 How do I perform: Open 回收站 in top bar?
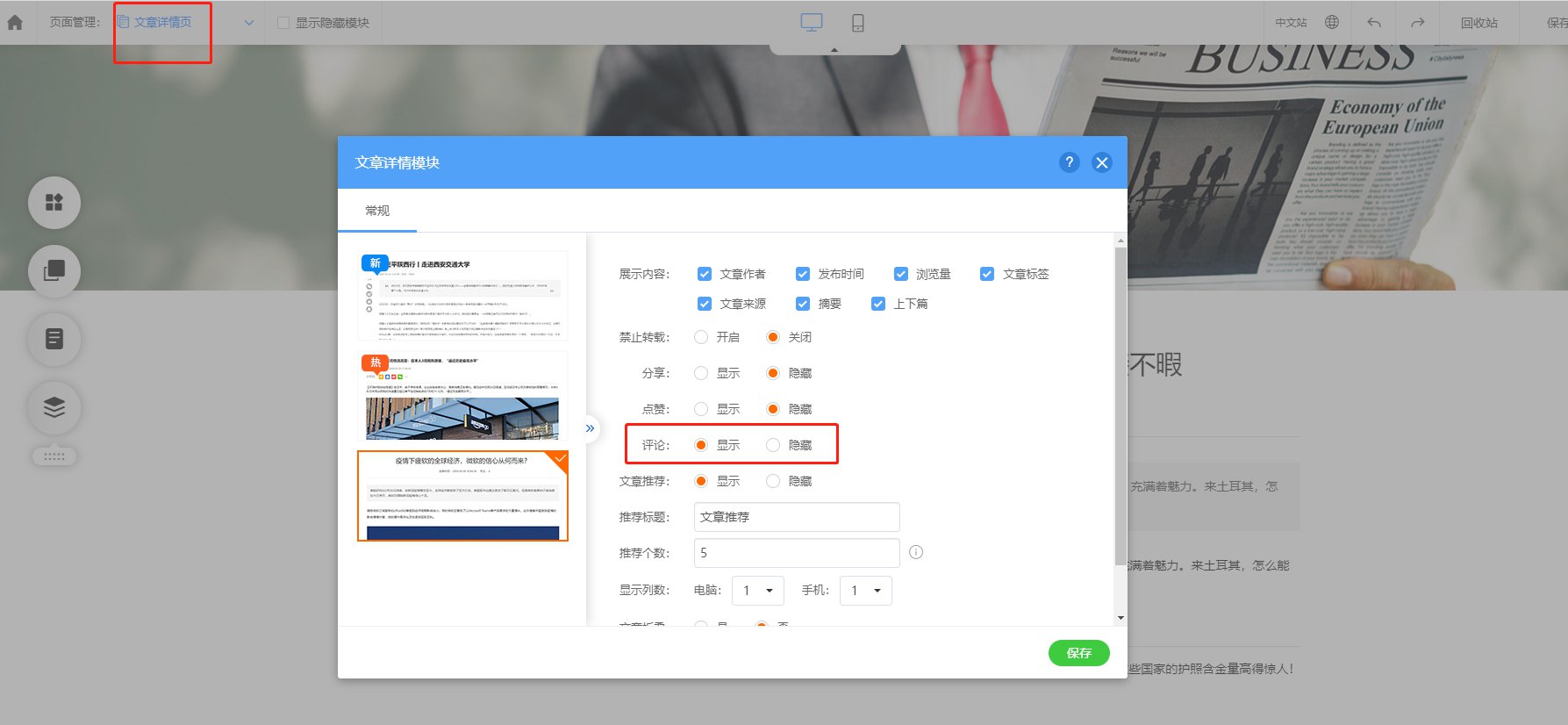(1479, 23)
